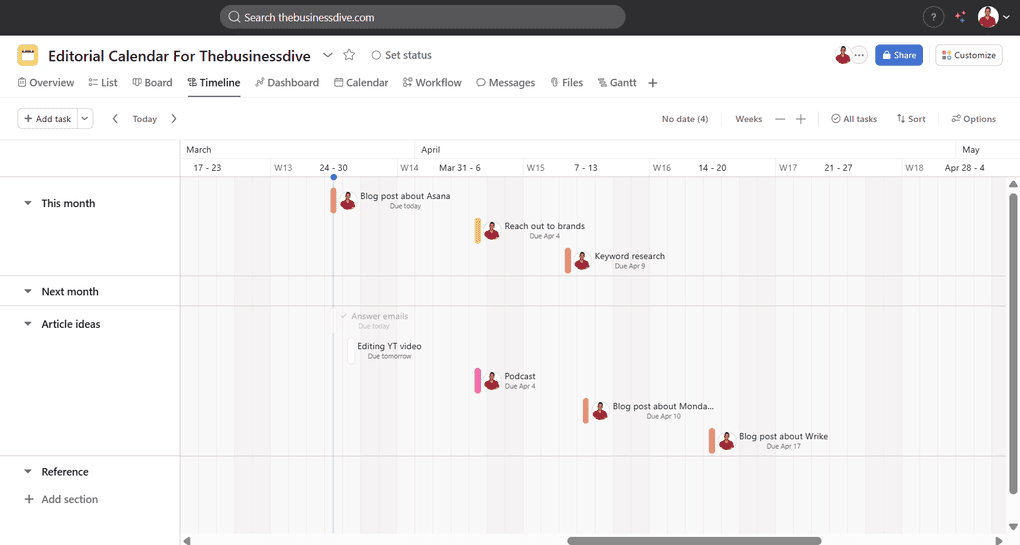Click the orange Blog post about Asana bar
Viewport: 1020px width, 545px height.
point(333,200)
